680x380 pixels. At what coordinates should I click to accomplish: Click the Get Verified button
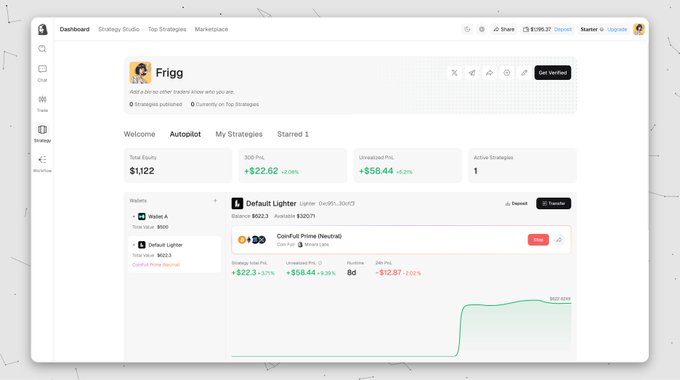click(552, 73)
